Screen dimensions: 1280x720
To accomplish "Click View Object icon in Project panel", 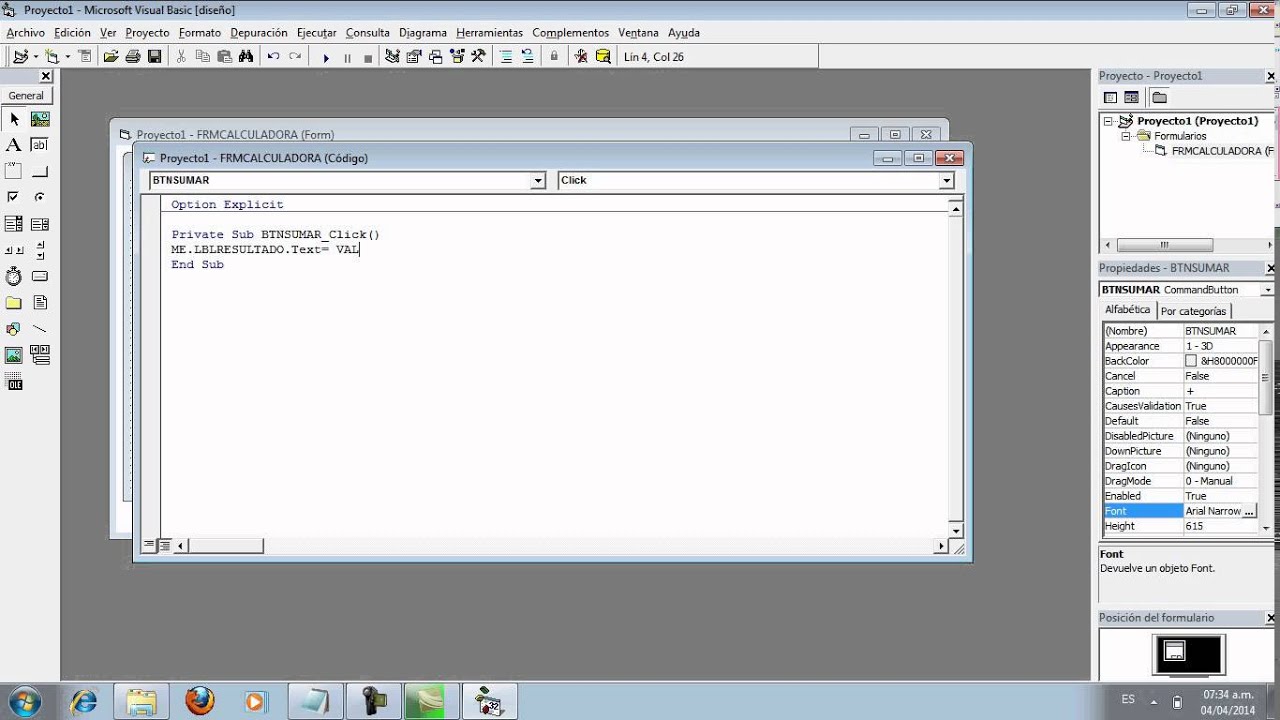I will coord(1131,97).
